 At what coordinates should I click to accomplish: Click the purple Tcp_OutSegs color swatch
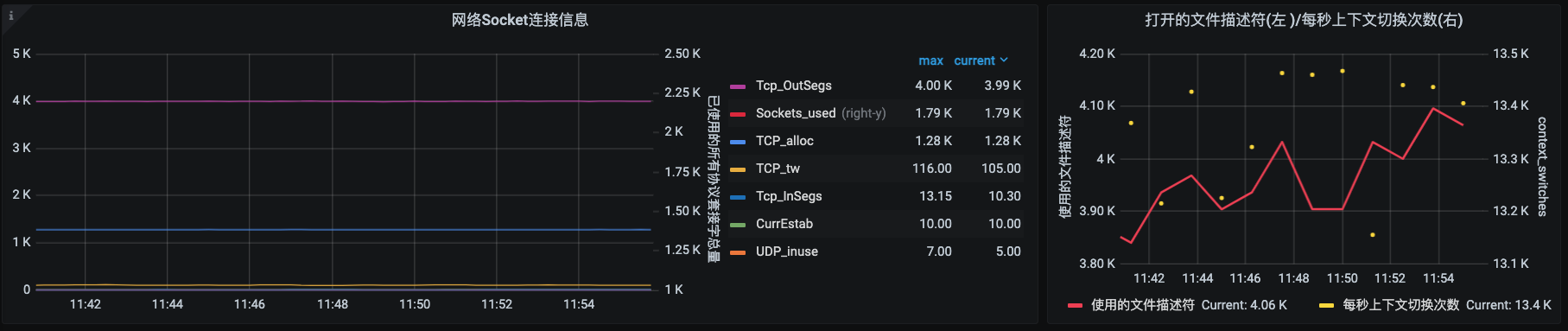pos(738,86)
